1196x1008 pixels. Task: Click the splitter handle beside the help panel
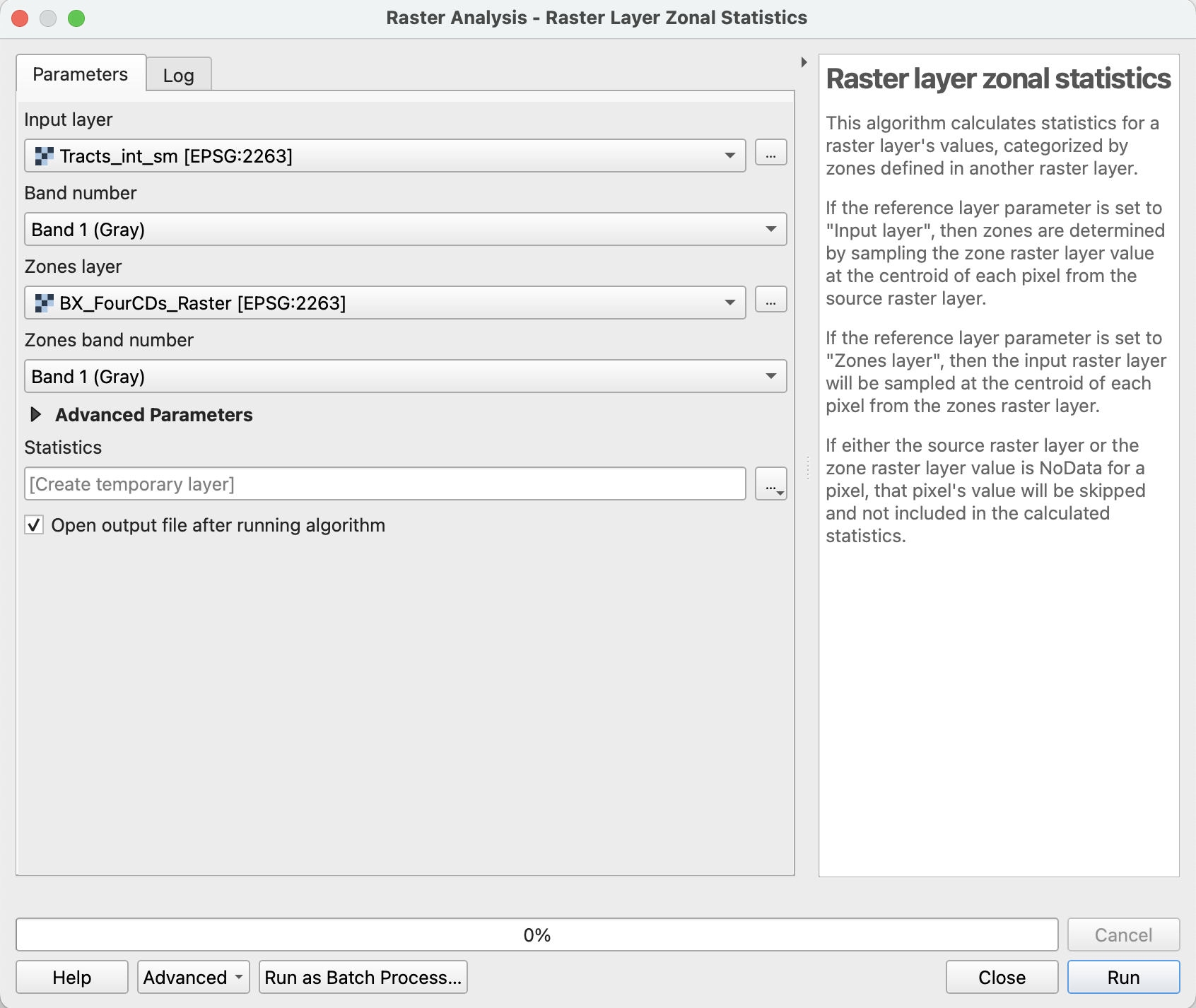[x=807, y=467]
